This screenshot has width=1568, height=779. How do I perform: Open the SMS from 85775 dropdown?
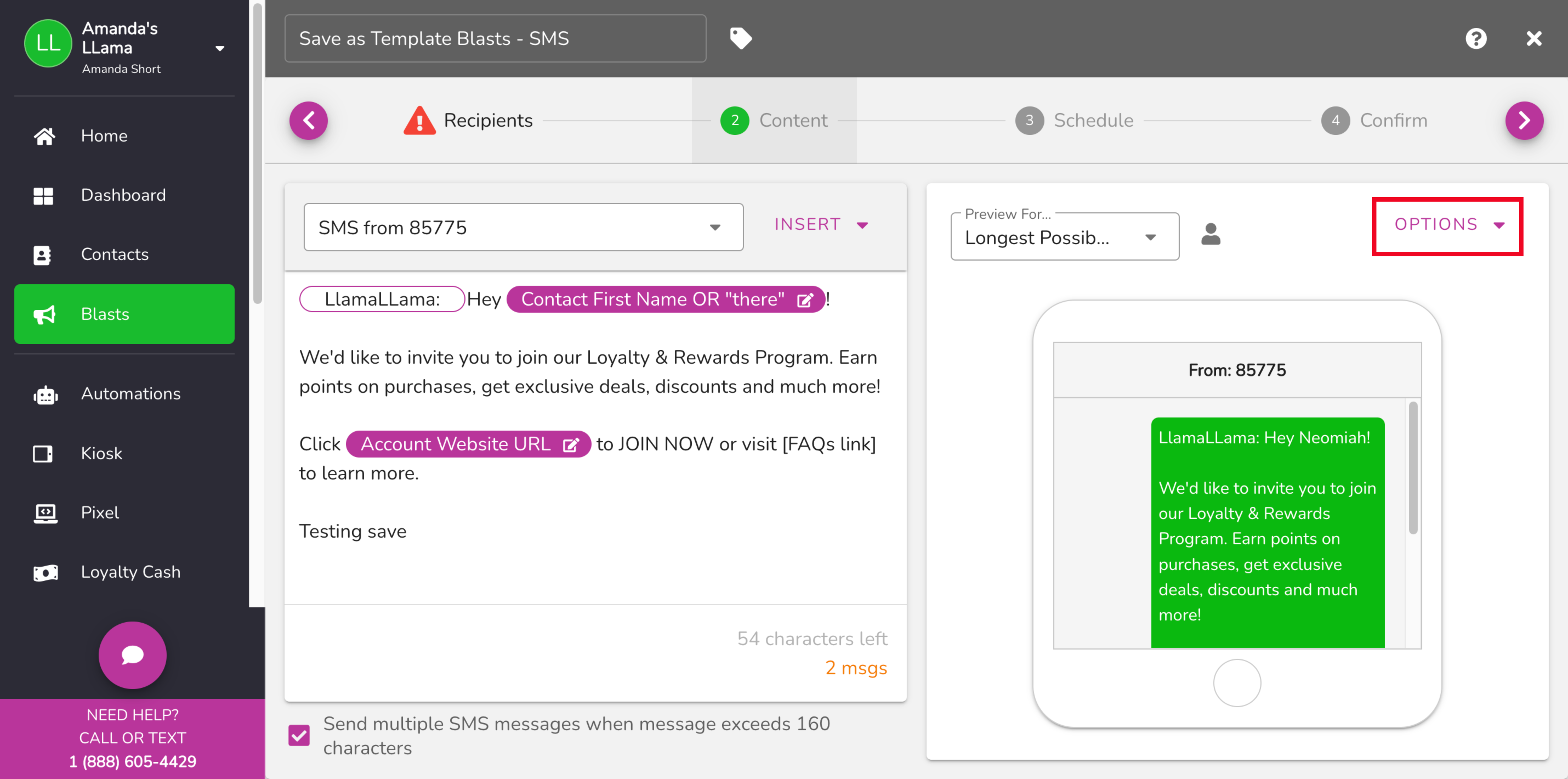(524, 227)
